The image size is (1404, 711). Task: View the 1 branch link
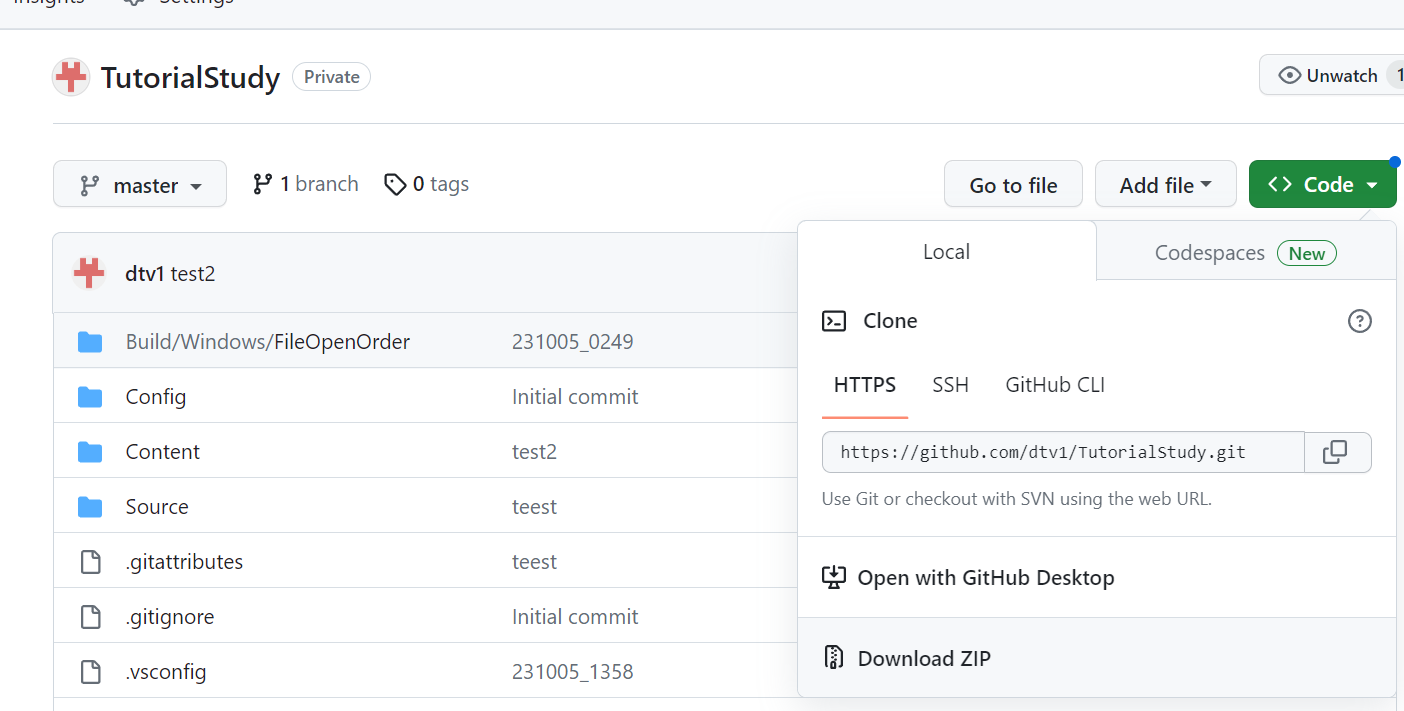coord(306,184)
